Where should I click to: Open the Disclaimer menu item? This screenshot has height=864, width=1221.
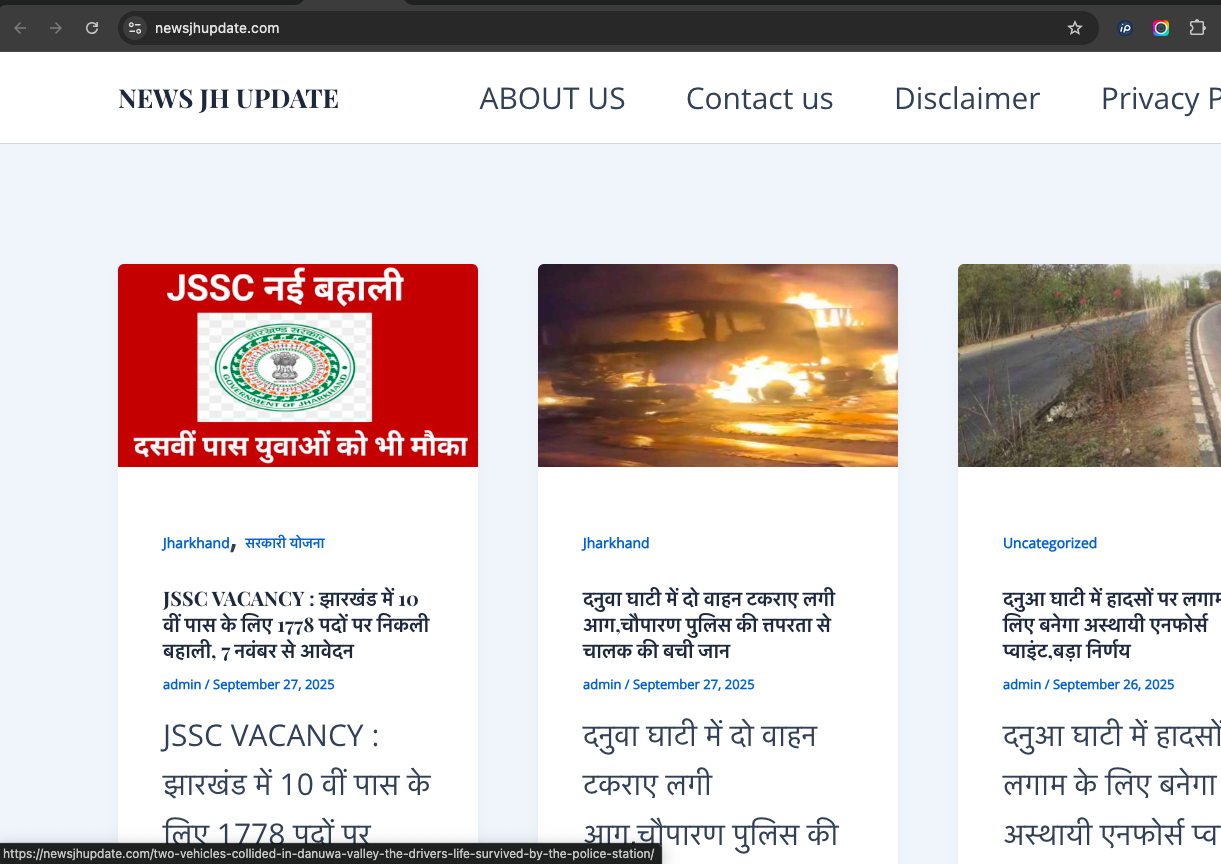click(x=967, y=98)
